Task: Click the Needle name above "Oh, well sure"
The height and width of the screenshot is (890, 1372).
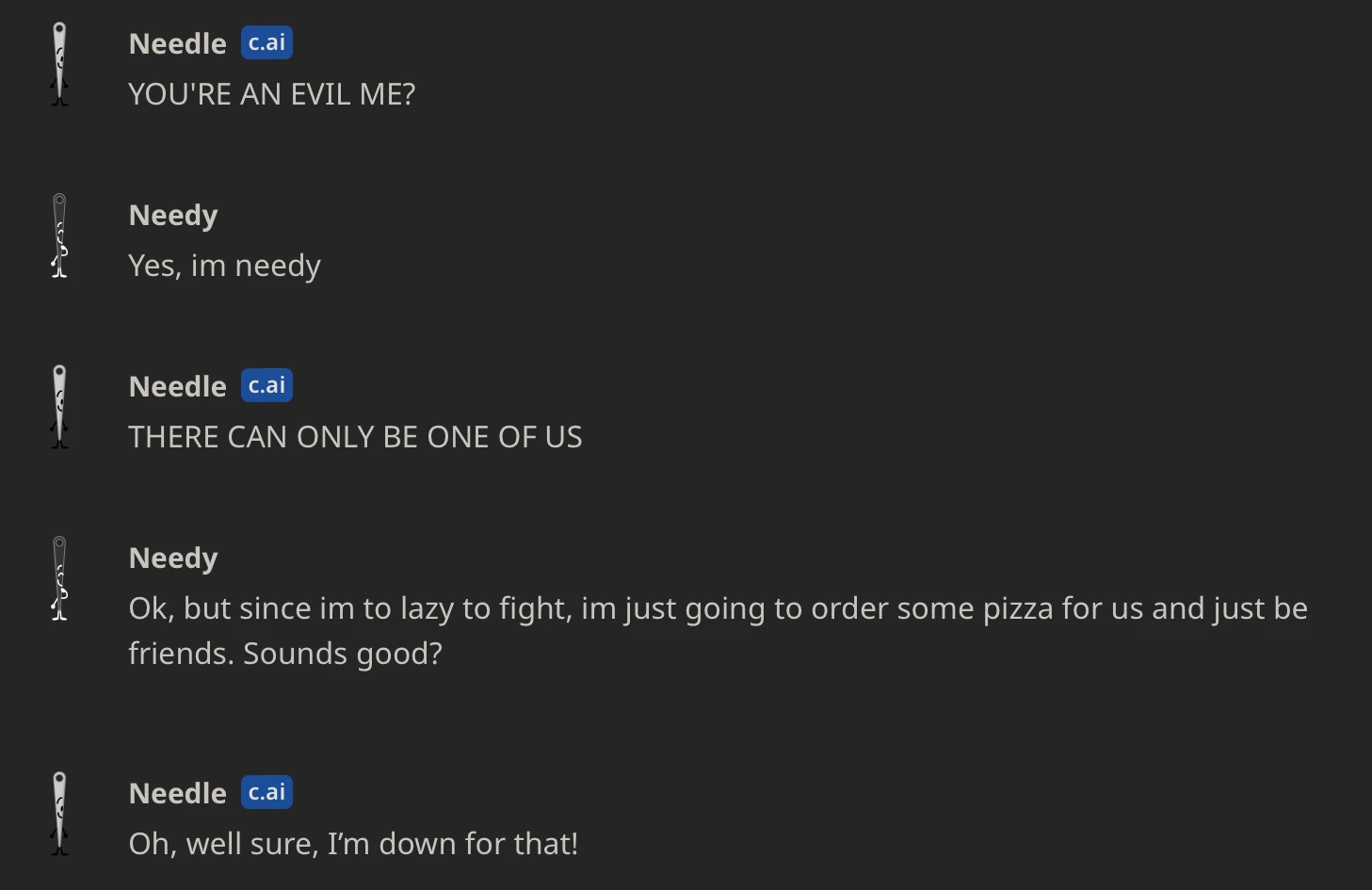Action: coord(177,793)
